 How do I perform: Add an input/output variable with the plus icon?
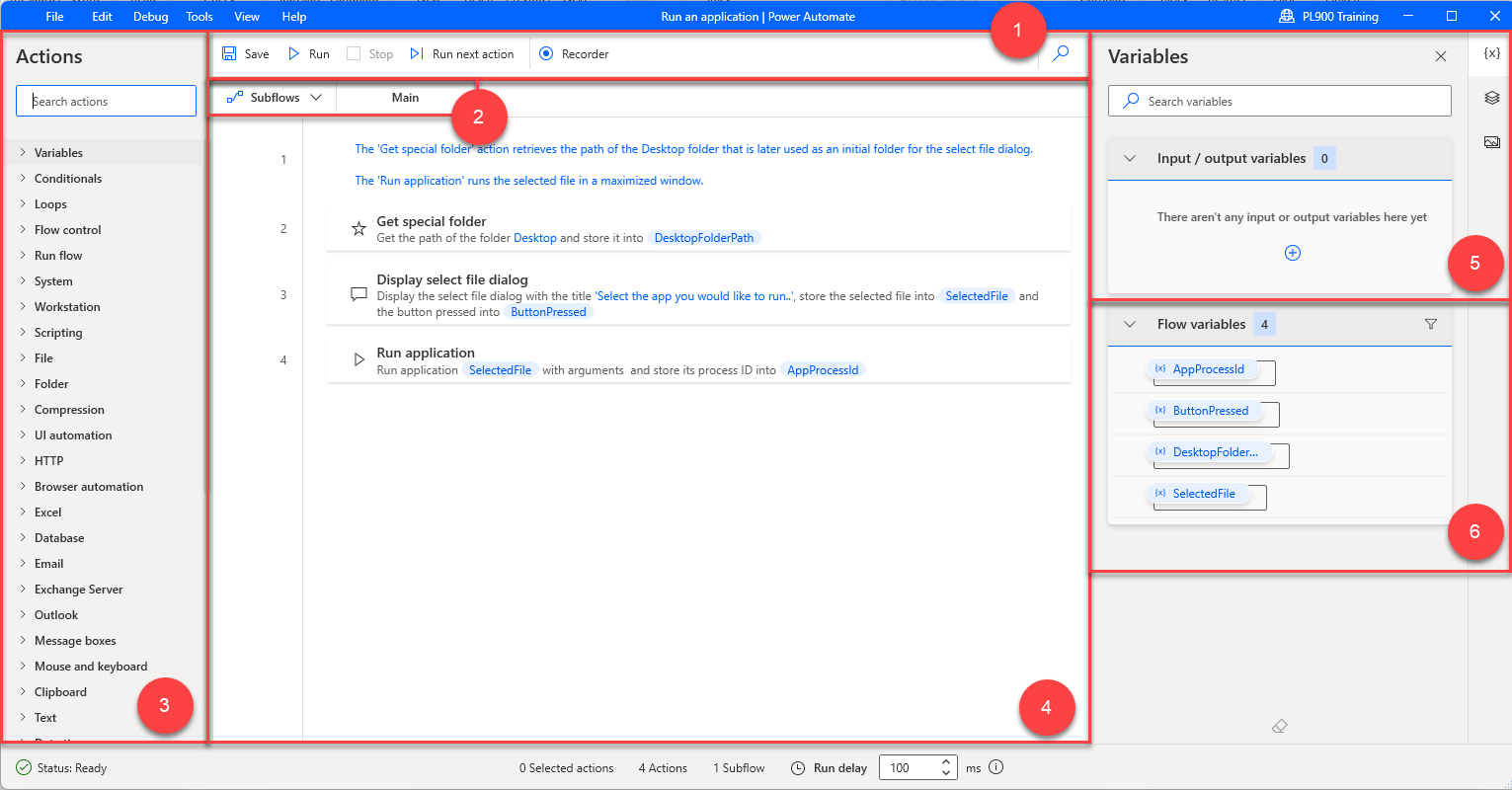pos(1292,253)
